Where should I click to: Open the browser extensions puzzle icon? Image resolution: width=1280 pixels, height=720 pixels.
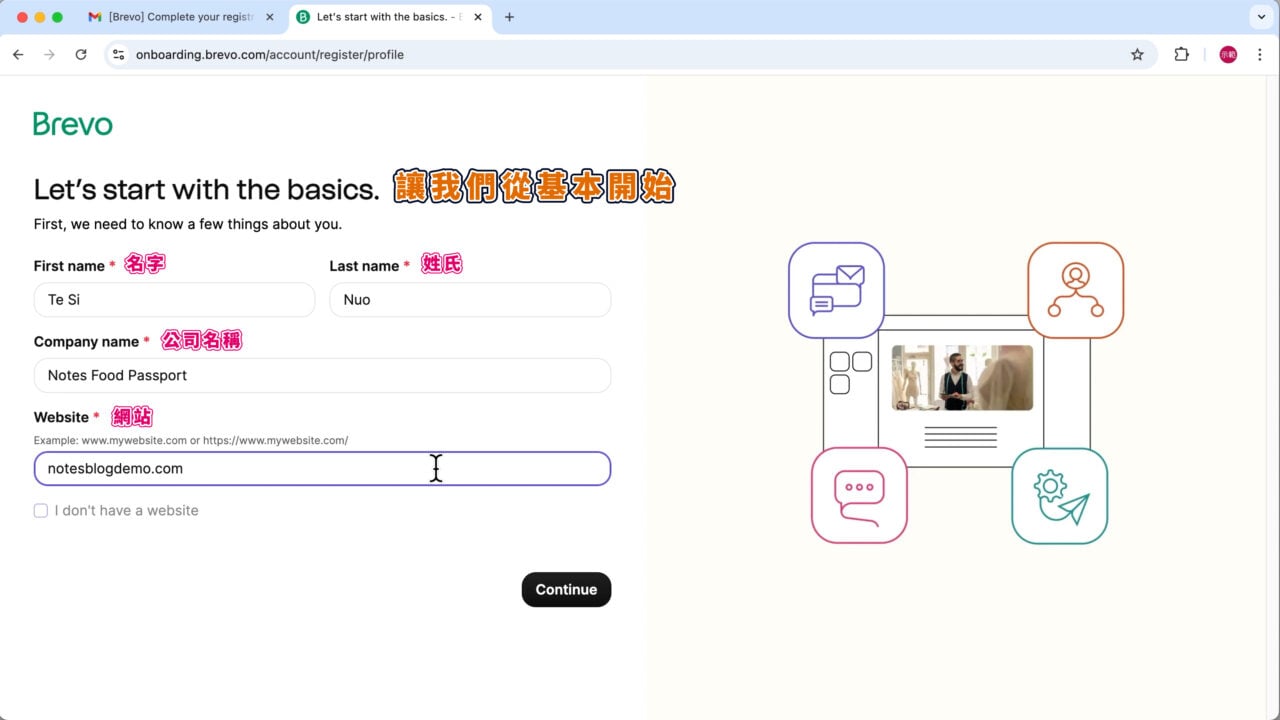[x=1181, y=54]
